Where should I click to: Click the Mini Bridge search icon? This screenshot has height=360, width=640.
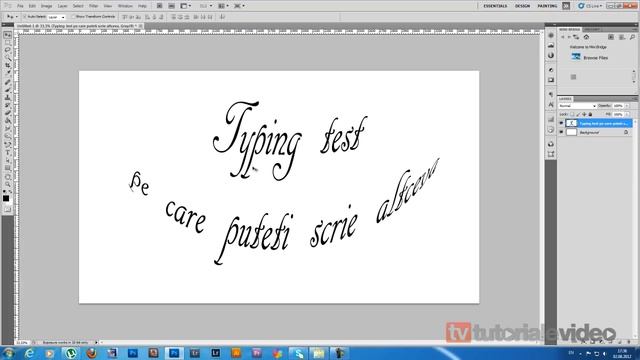632,37
